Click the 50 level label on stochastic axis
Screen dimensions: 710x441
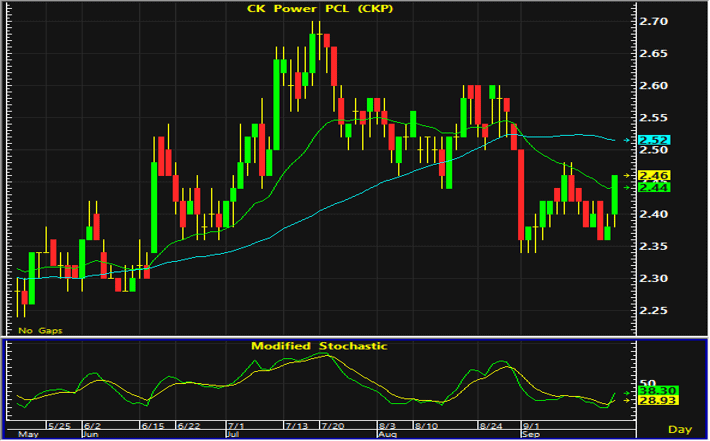[648, 383]
